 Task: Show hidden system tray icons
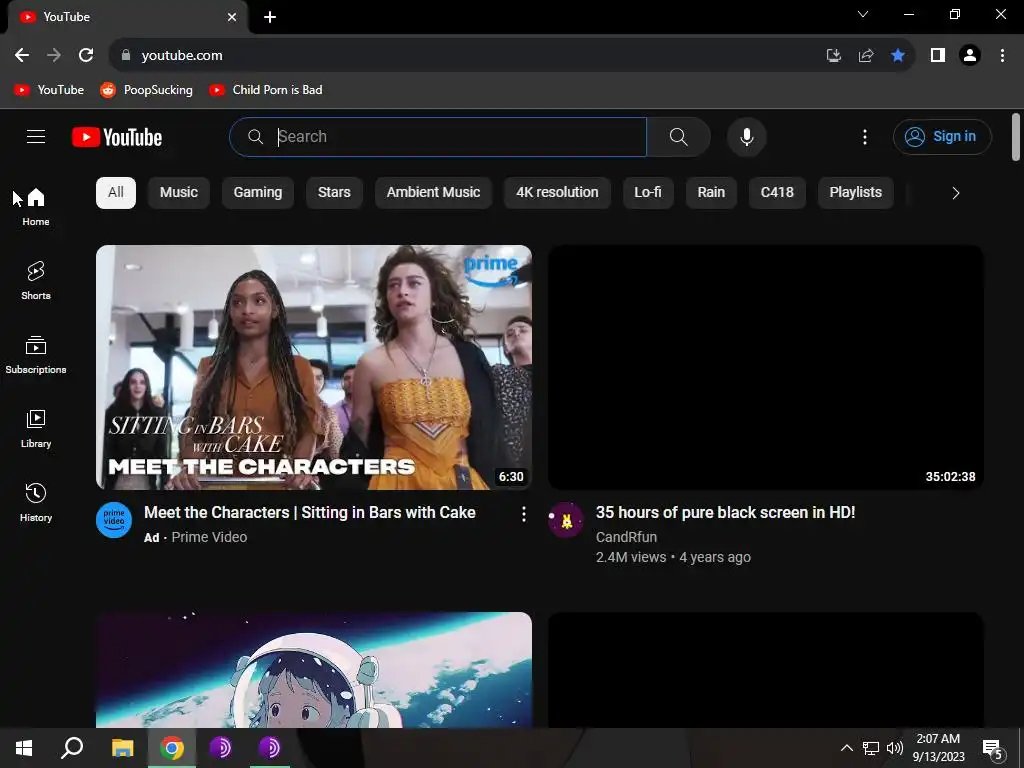[846, 748]
